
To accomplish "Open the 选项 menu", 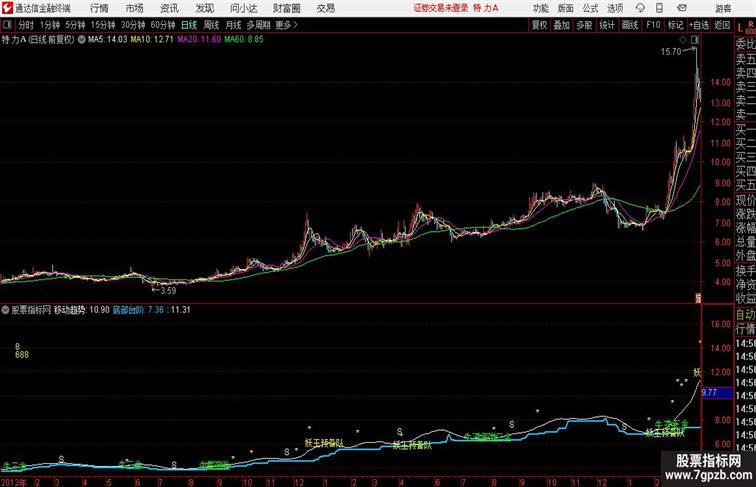I will (x=615, y=8).
